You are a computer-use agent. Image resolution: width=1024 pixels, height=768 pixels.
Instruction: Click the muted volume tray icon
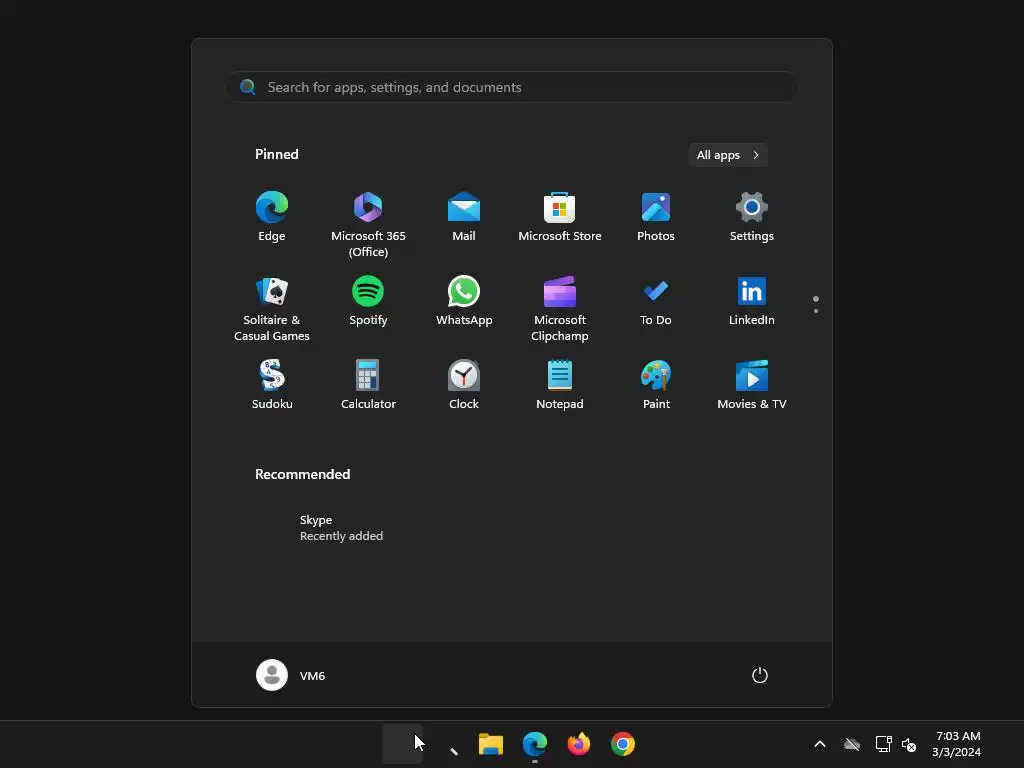(908, 744)
